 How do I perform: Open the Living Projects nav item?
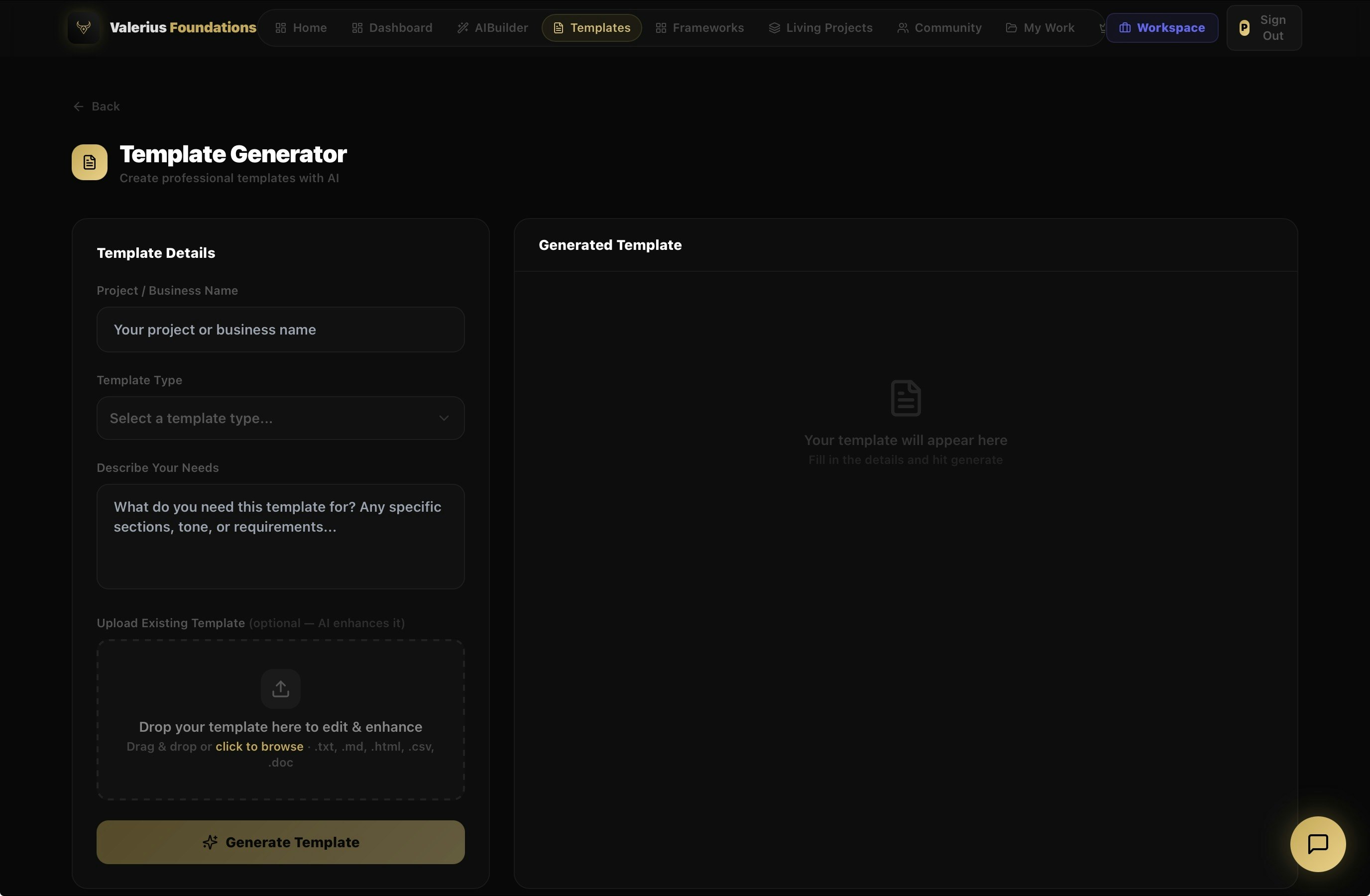tap(820, 27)
